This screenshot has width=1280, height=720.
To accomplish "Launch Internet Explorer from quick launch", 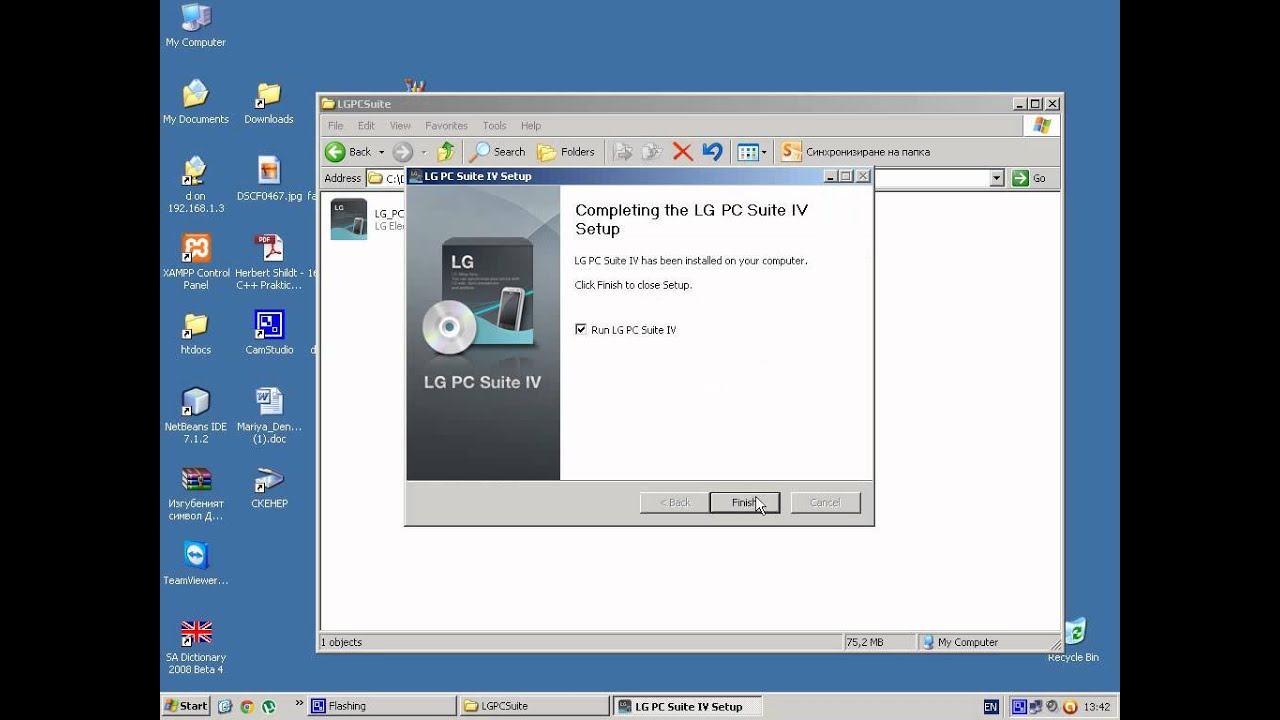I will (x=224, y=706).
